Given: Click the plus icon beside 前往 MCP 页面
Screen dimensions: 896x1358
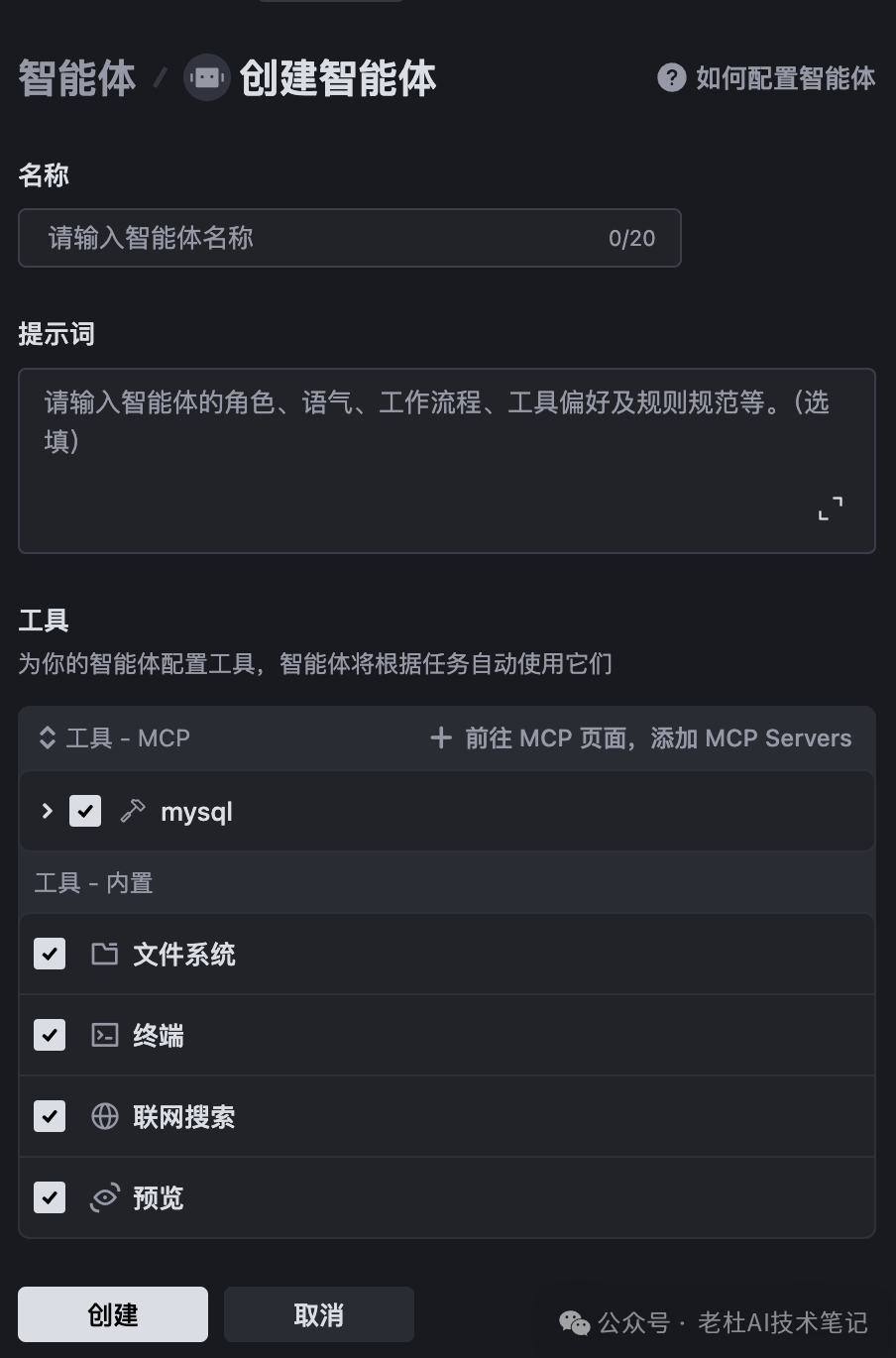Looking at the screenshot, I should coord(441,738).
